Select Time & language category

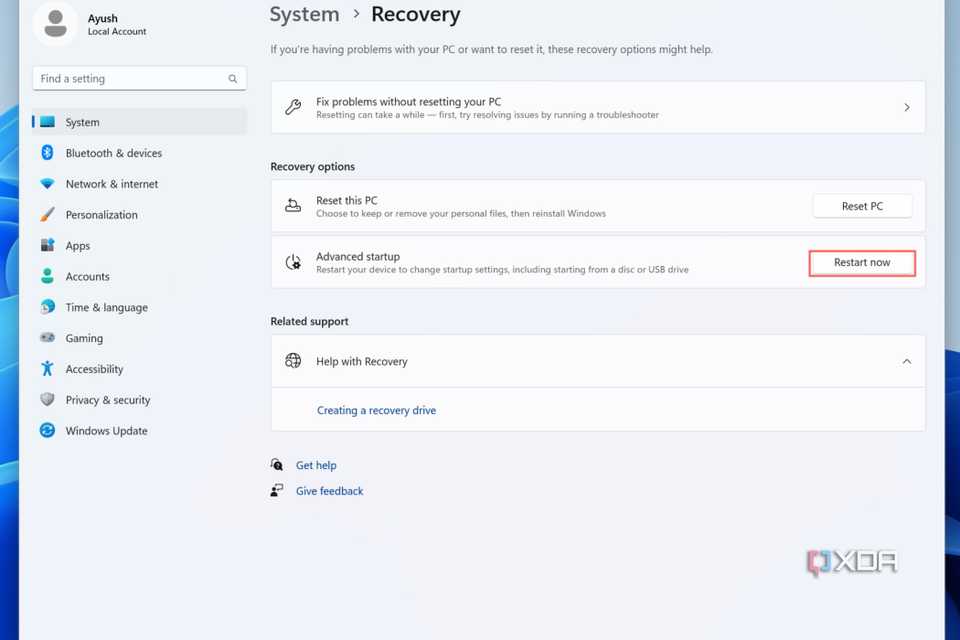pyautogui.click(x=140, y=307)
